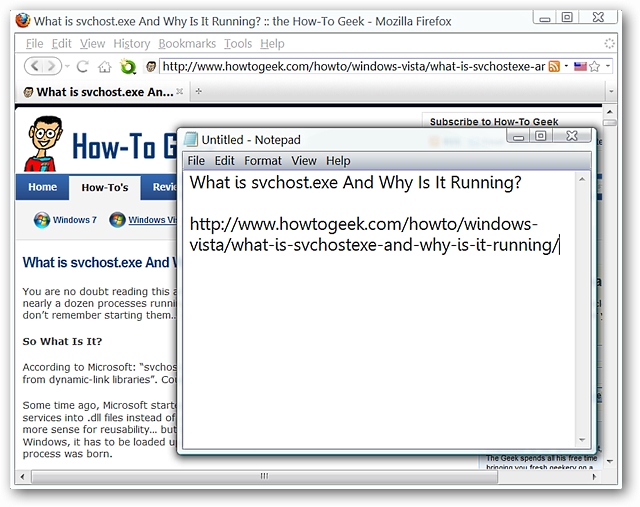Click the Firefox URL address field
The height and width of the screenshot is (507, 640).
click(353, 66)
